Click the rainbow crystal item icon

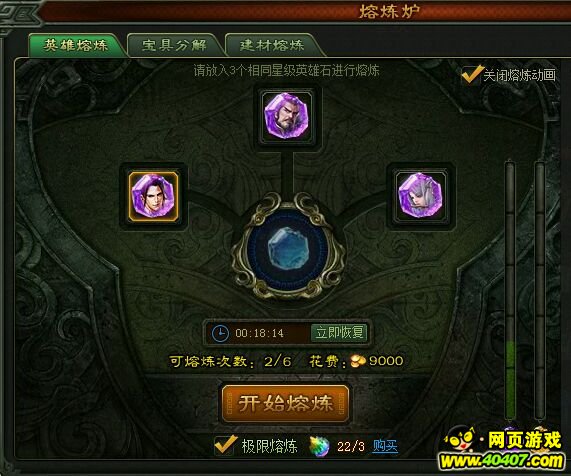[319, 447]
